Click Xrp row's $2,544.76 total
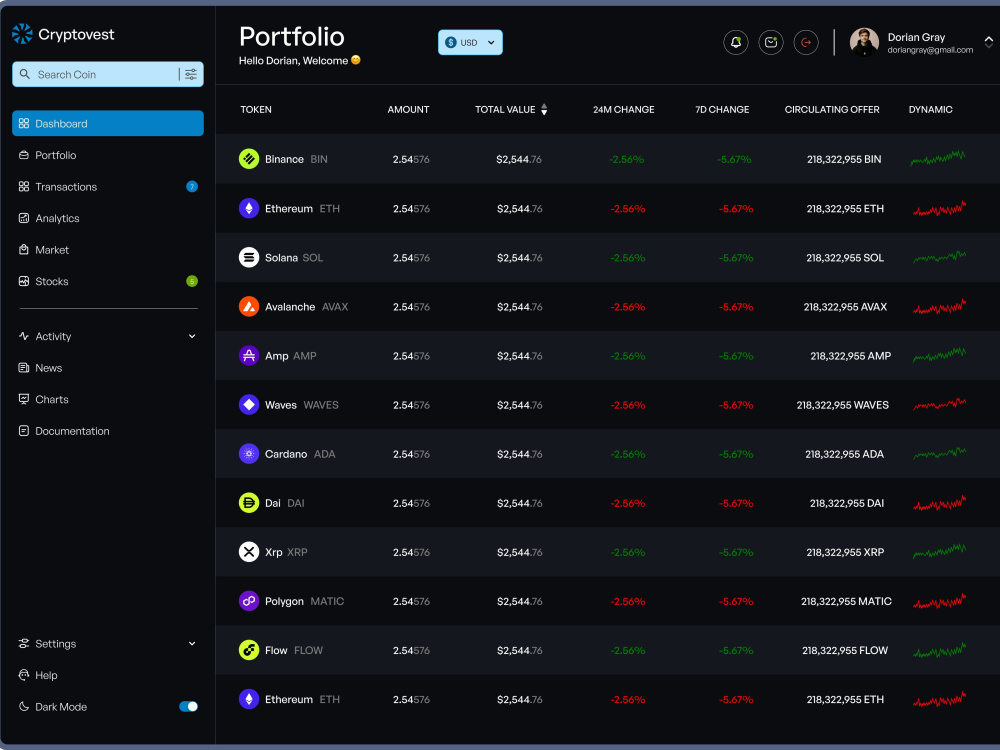This screenshot has width=1000, height=750. [x=519, y=552]
